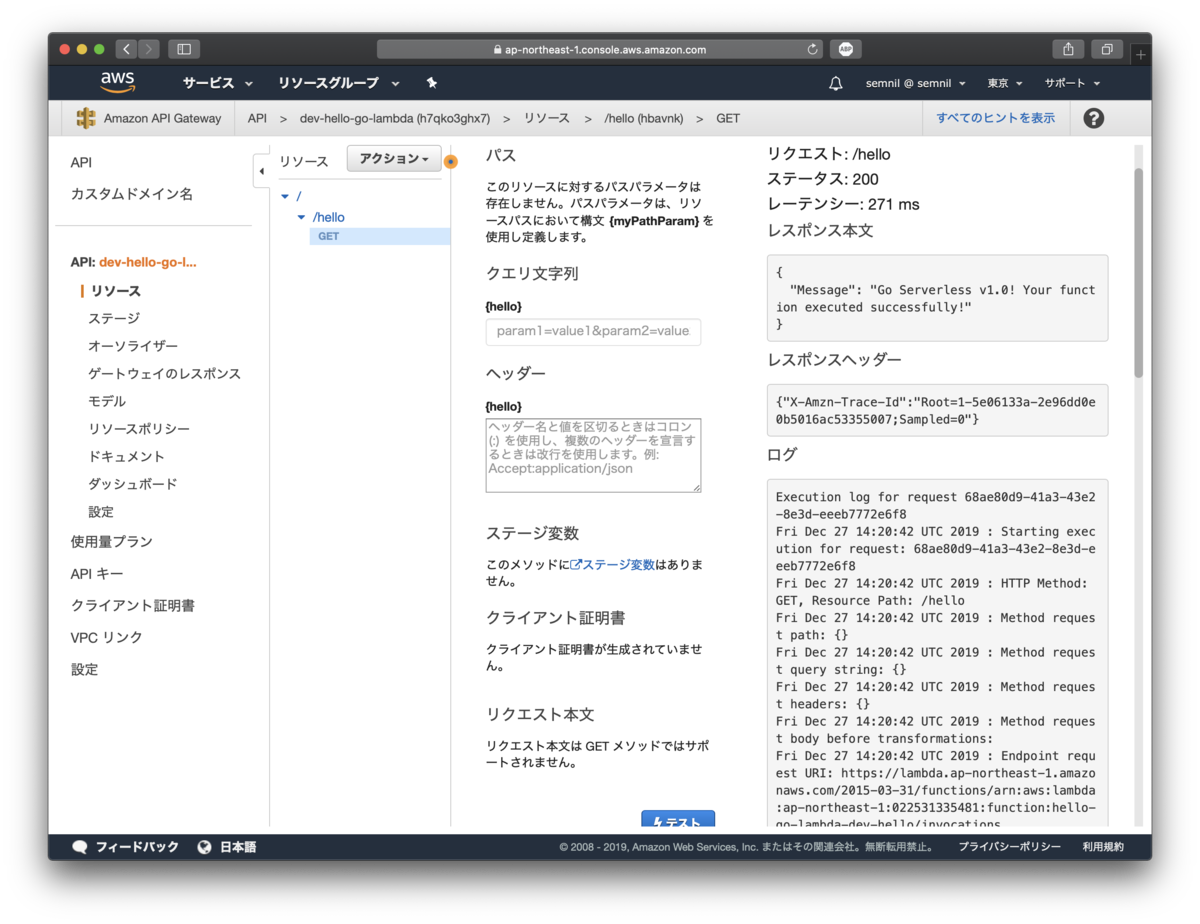1200x924 pixels.
Task: Reload the page with the refresh icon
Action: [813, 49]
